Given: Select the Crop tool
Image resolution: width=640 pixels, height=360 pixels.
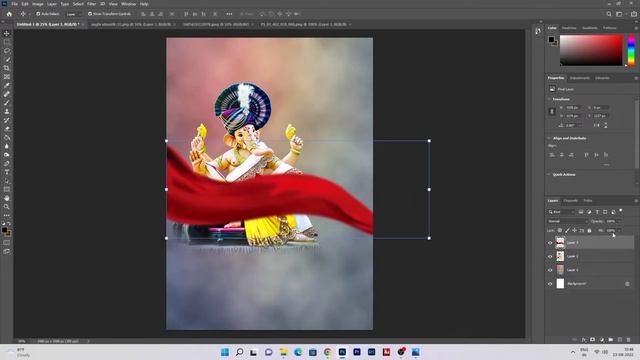Looking at the screenshot, I should tap(7, 68).
